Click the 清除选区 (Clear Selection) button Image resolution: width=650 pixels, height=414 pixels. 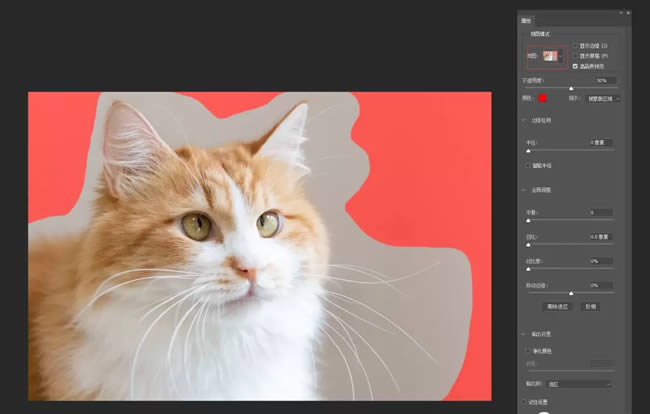pos(557,306)
